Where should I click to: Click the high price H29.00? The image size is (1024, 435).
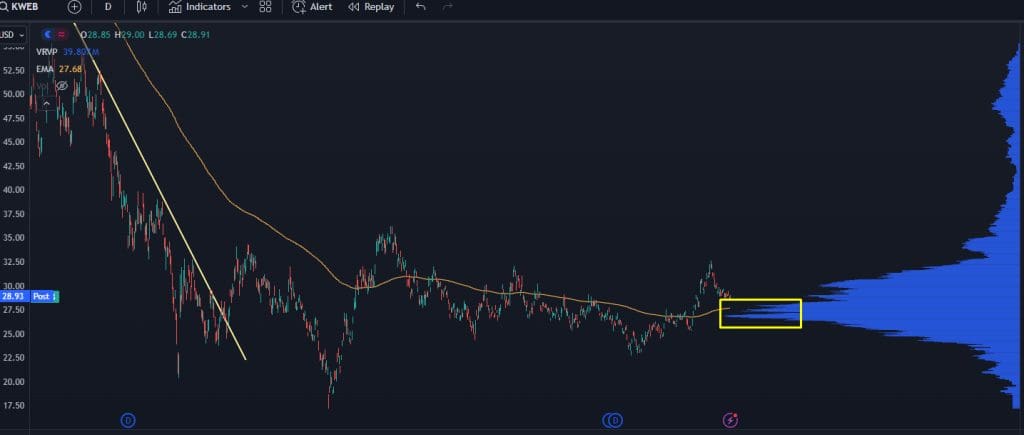129,34
